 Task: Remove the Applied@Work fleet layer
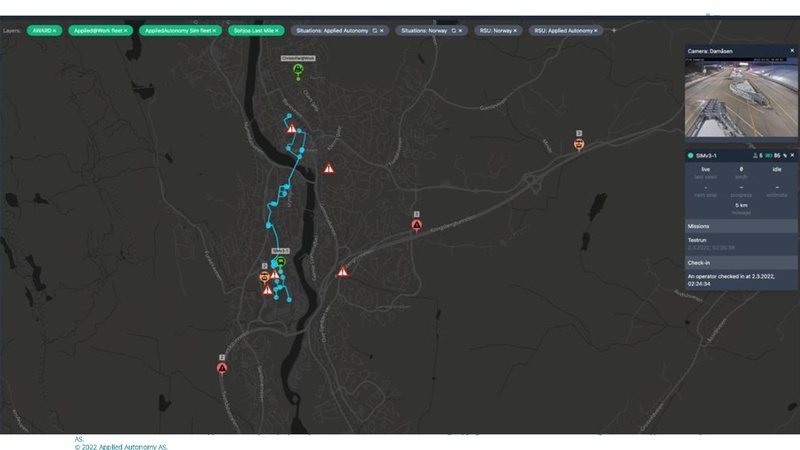click(x=127, y=31)
